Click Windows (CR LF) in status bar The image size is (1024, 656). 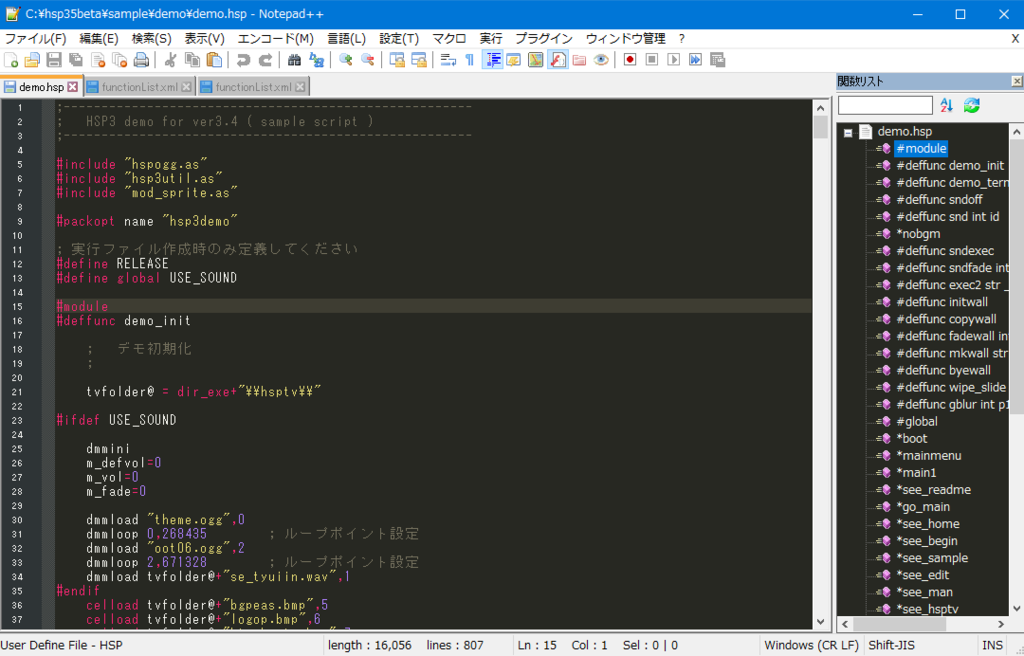pyautogui.click(x=811, y=645)
